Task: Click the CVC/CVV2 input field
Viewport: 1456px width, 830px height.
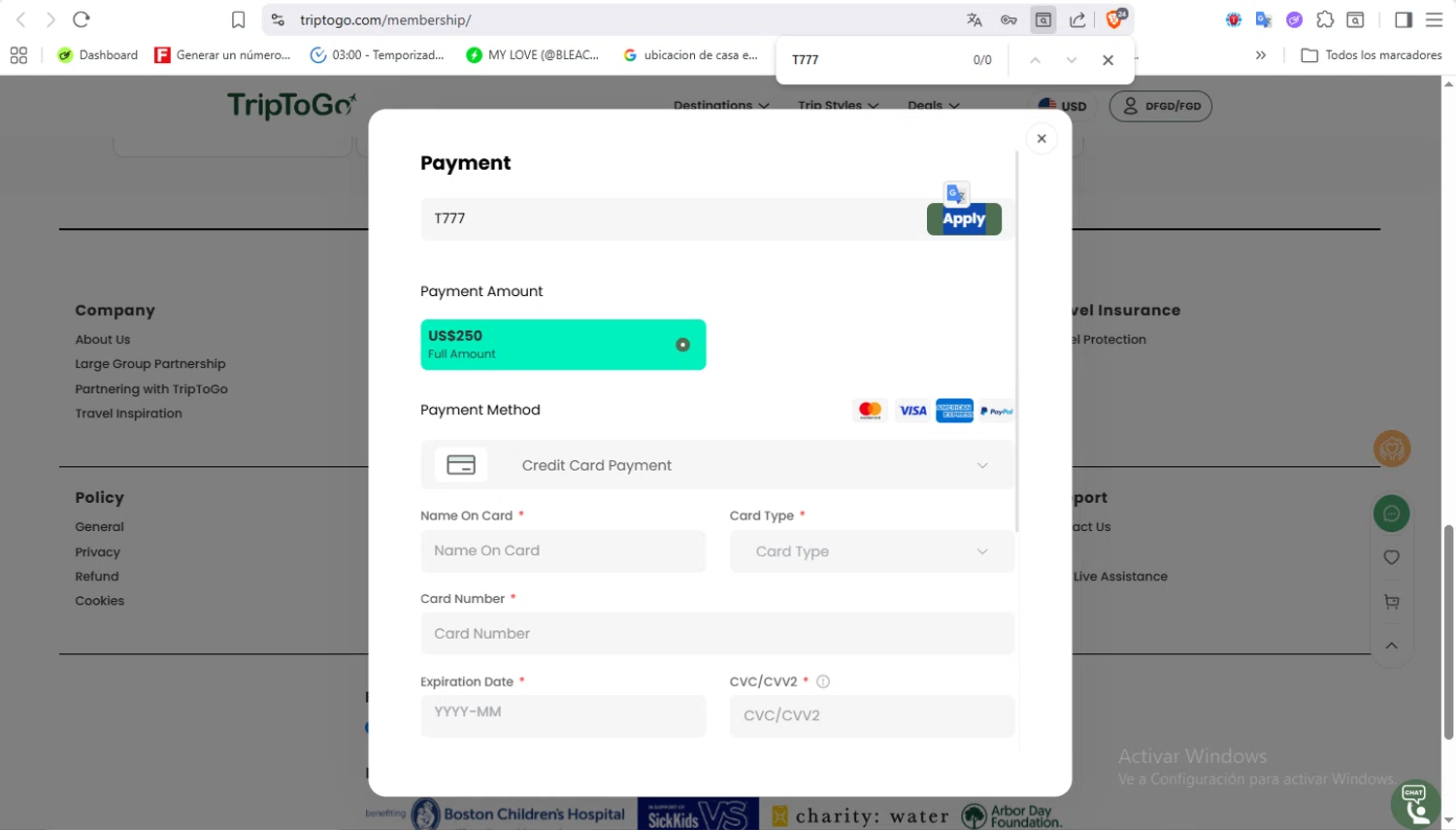Action: tap(872, 715)
